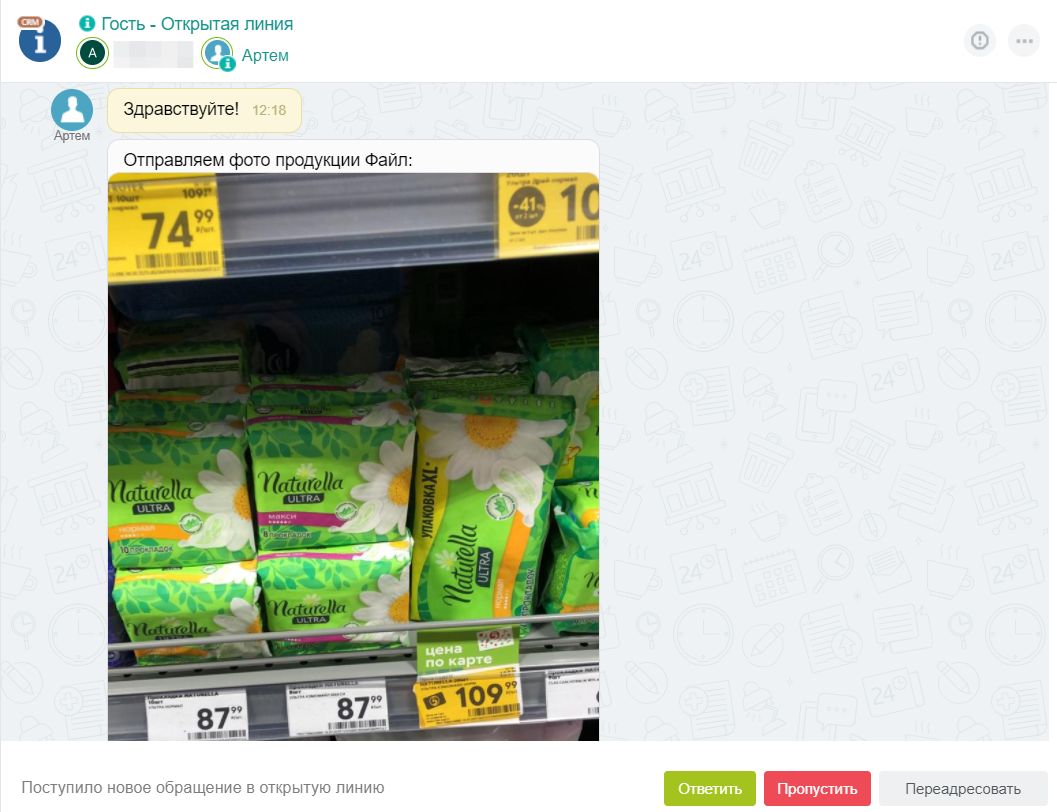Click the blurred guest name in the header
Screen dimensions: 1057x812
(x=153, y=54)
